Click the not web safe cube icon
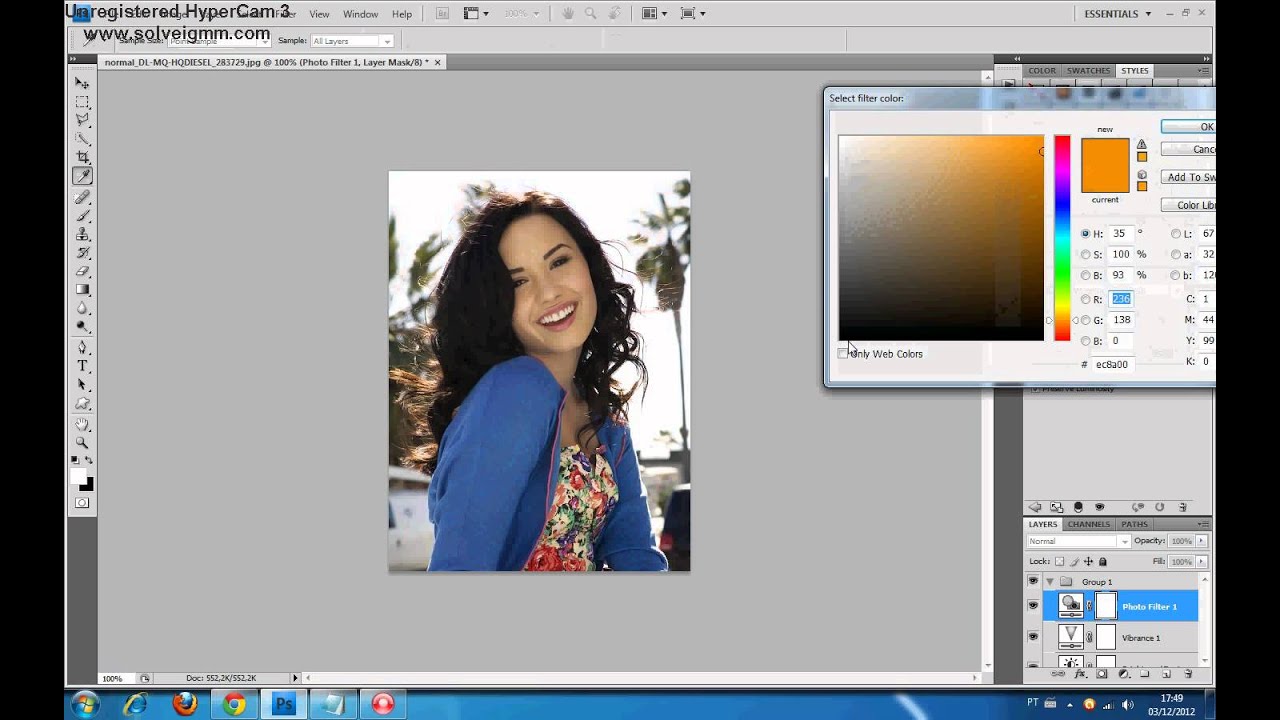The height and width of the screenshot is (720, 1280). pos(1141,175)
